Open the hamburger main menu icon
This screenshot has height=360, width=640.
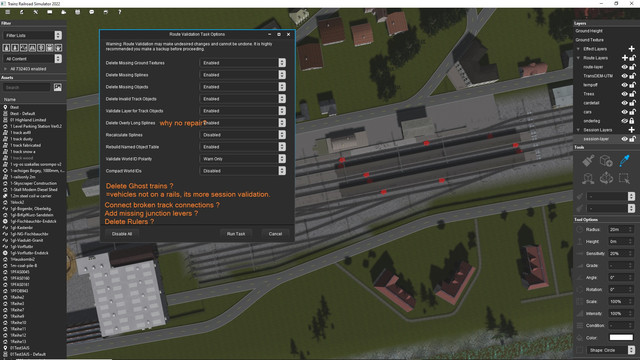[x=7, y=12]
